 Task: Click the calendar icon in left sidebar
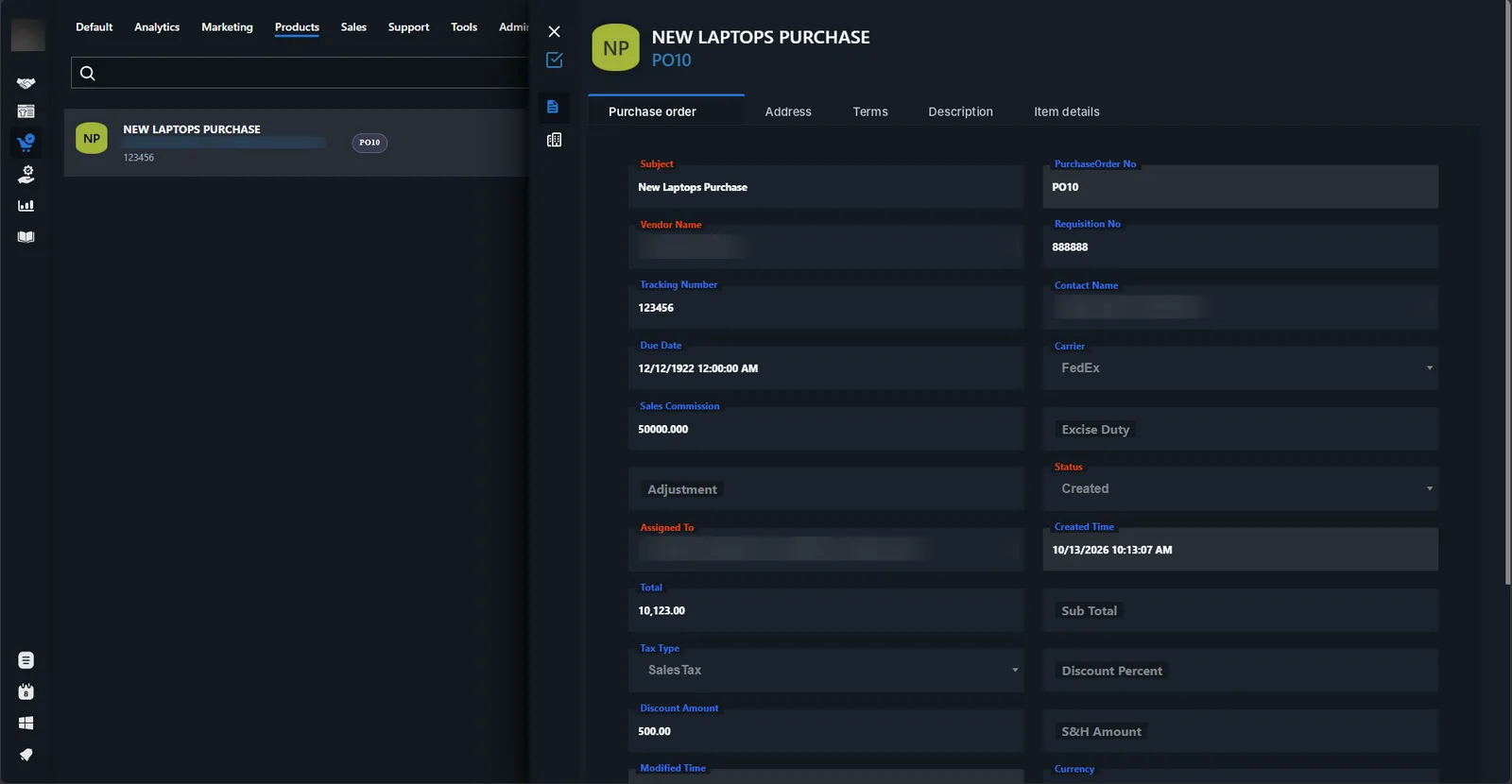pos(26,691)
